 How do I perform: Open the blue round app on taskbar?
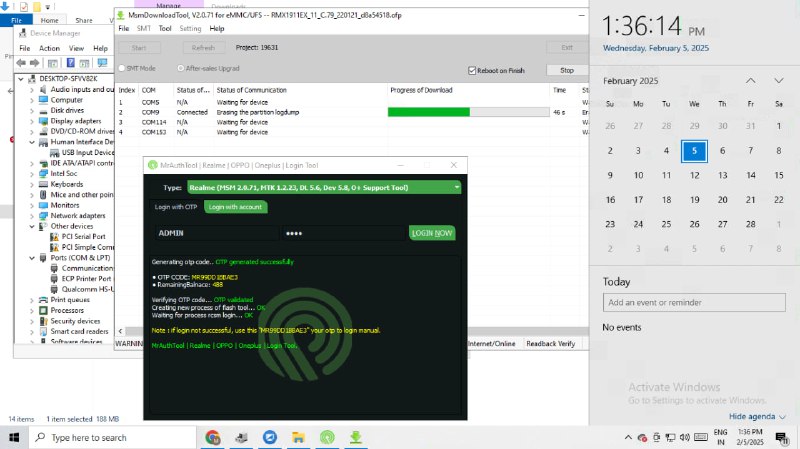(x=270, y=437)
